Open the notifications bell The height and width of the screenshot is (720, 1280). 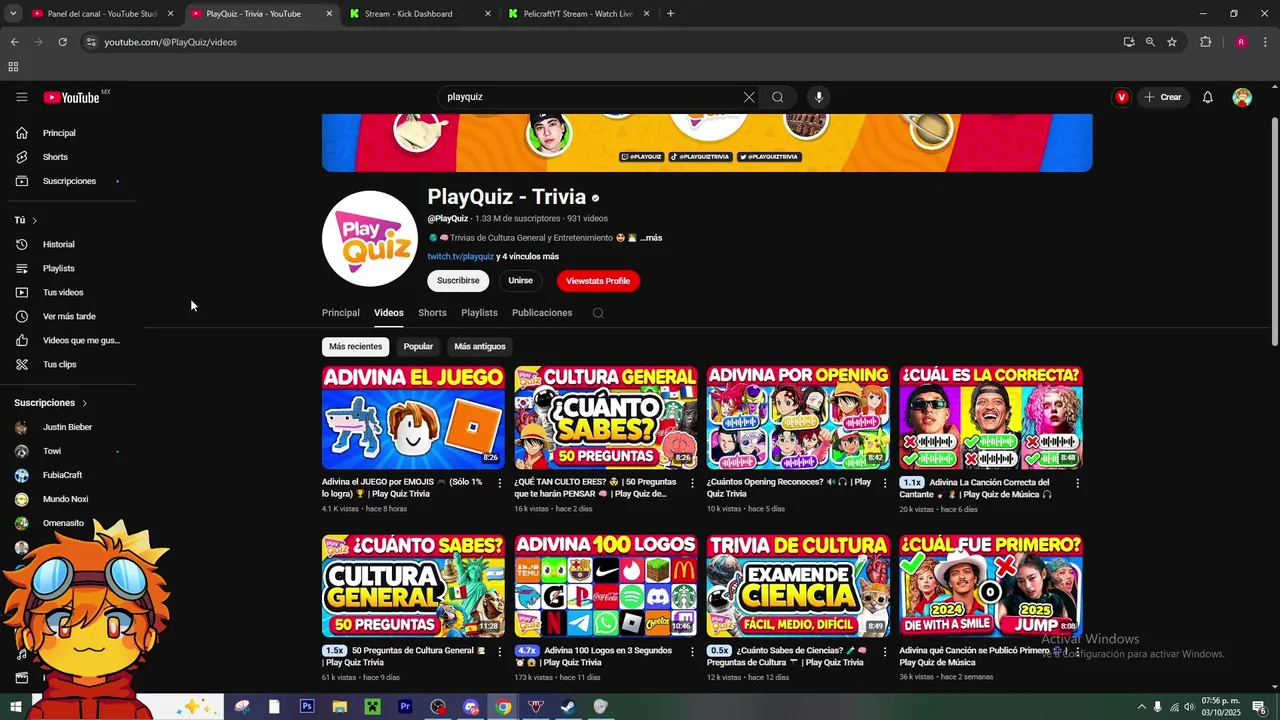(1207, 97)
